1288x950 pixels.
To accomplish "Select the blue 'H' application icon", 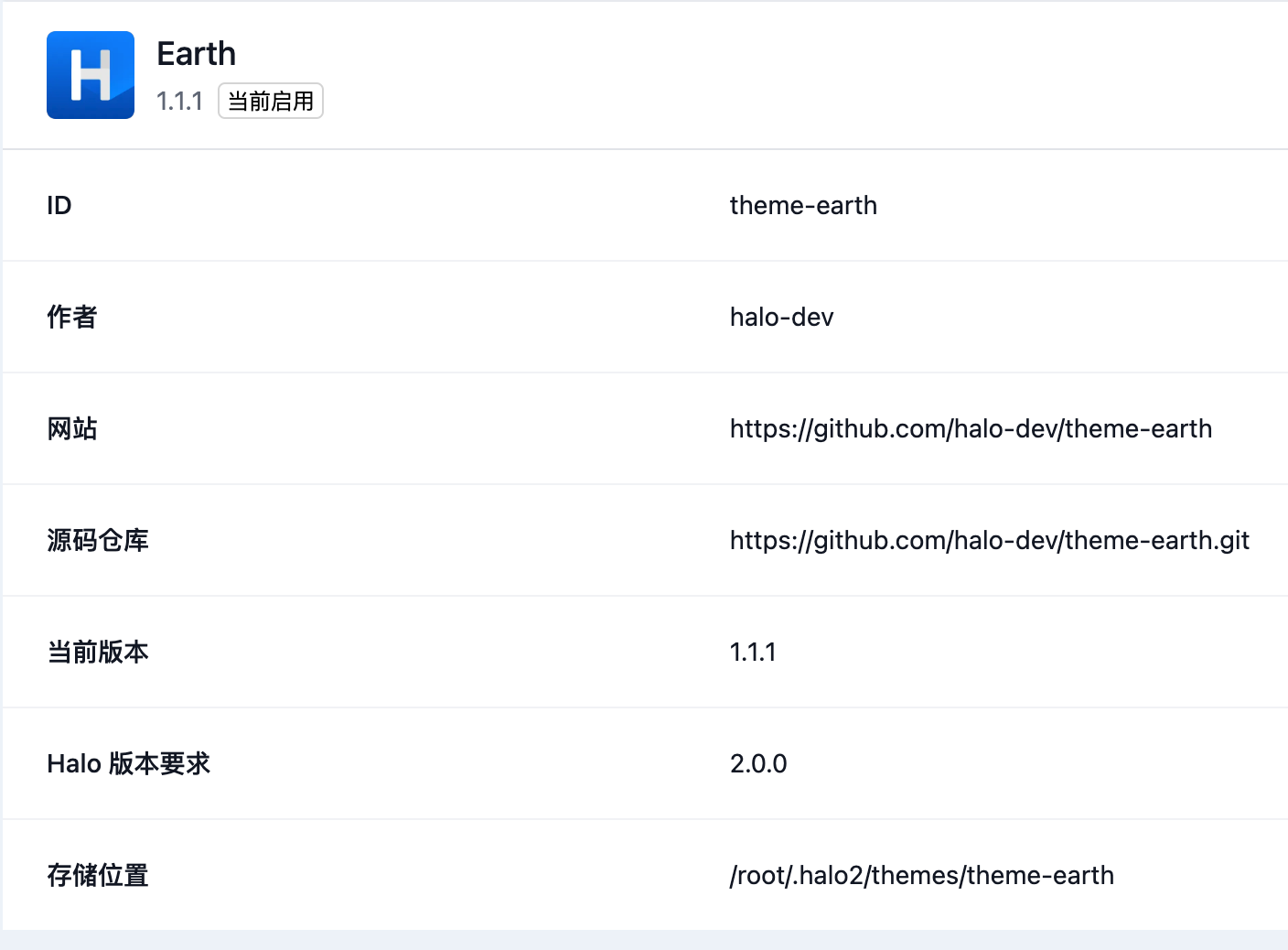I will (90, 75).
